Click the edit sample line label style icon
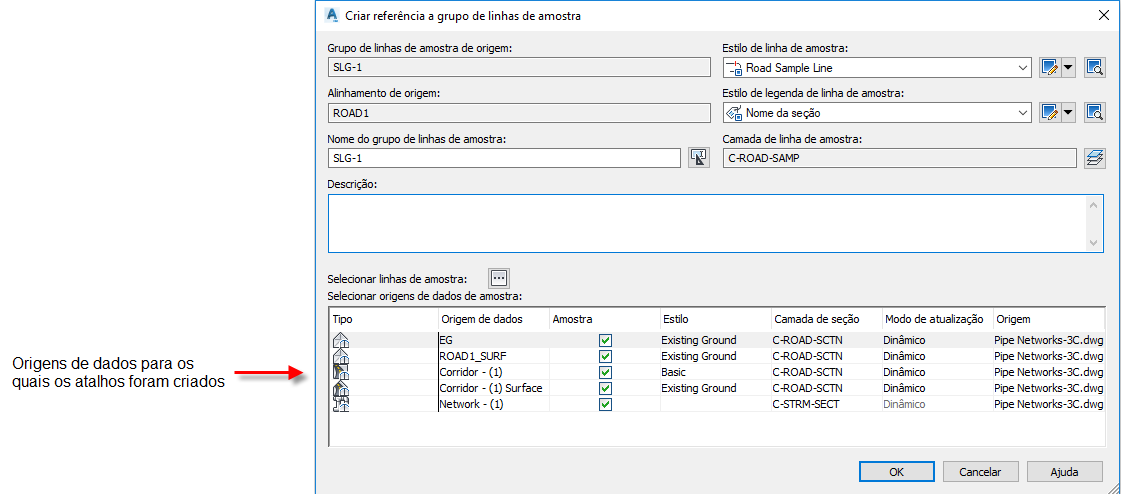This screenshot has width=1121, height=494. [1049, 112]
